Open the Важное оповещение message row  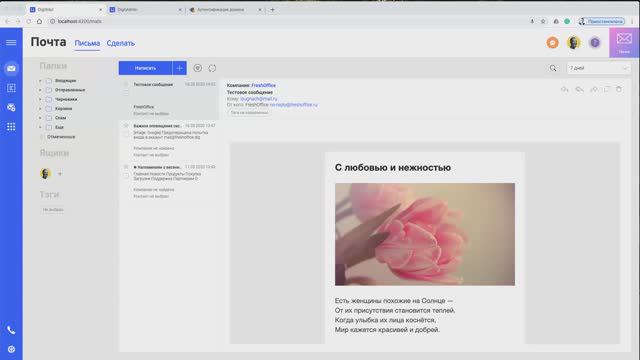[169, 140]
